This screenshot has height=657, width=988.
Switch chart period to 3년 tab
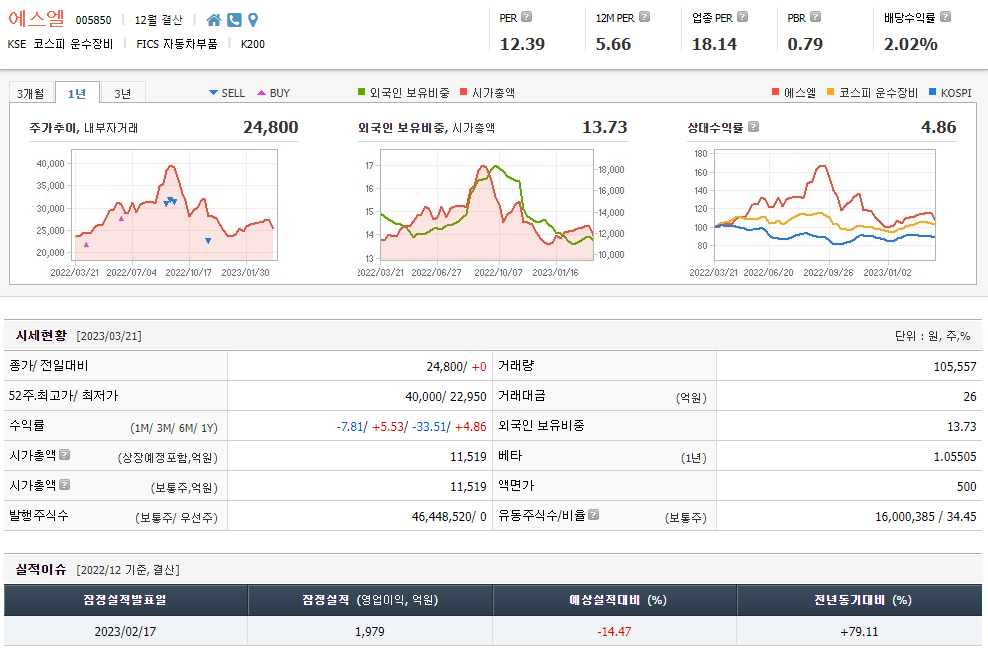(x=123, y=93)
